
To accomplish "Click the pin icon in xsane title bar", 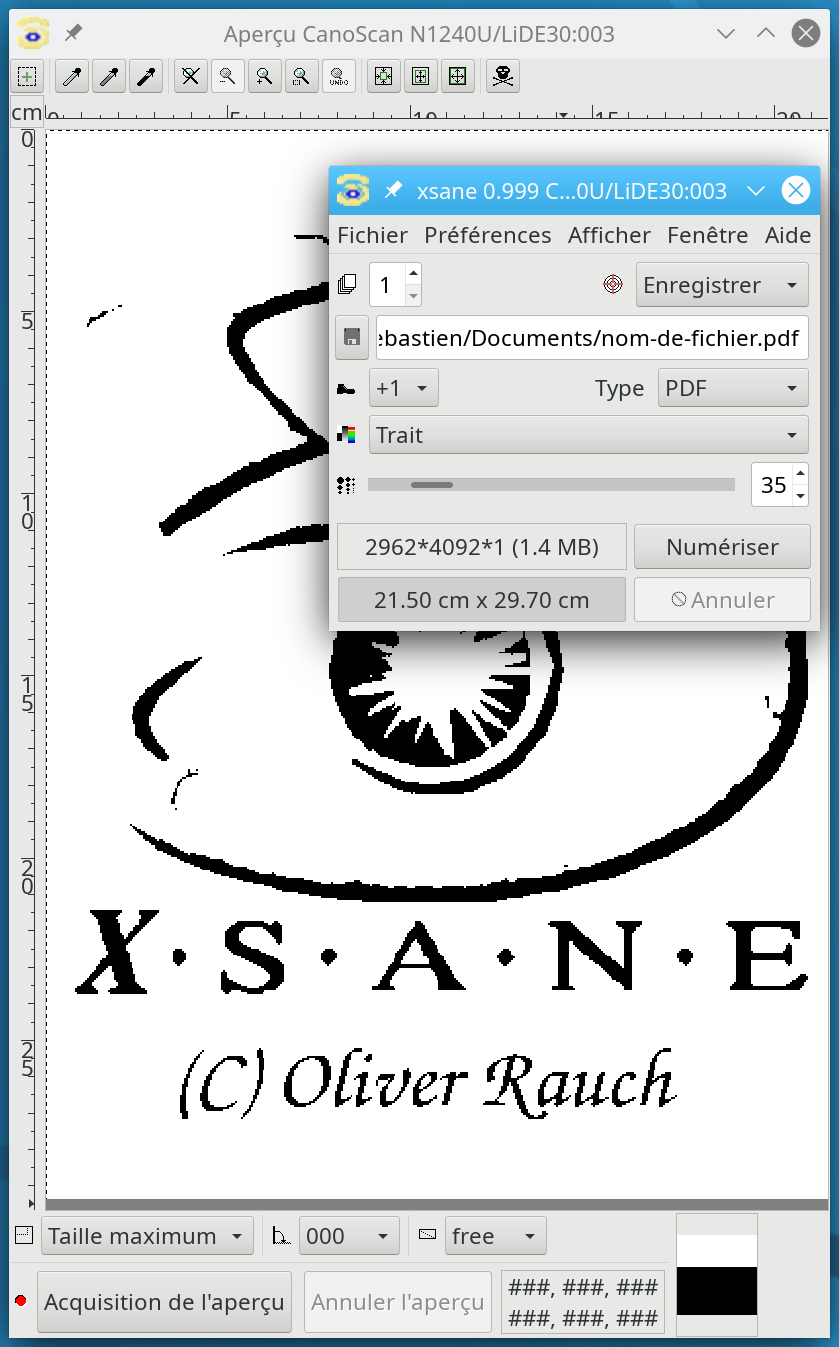I will tap(393, 190).
